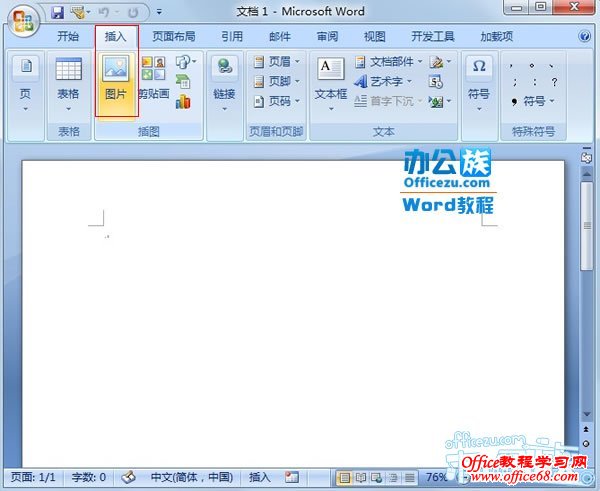Open the Shapes gallery
Image resolution: width=600 pixels, height=491 pixels.
(x=185, y=62)
